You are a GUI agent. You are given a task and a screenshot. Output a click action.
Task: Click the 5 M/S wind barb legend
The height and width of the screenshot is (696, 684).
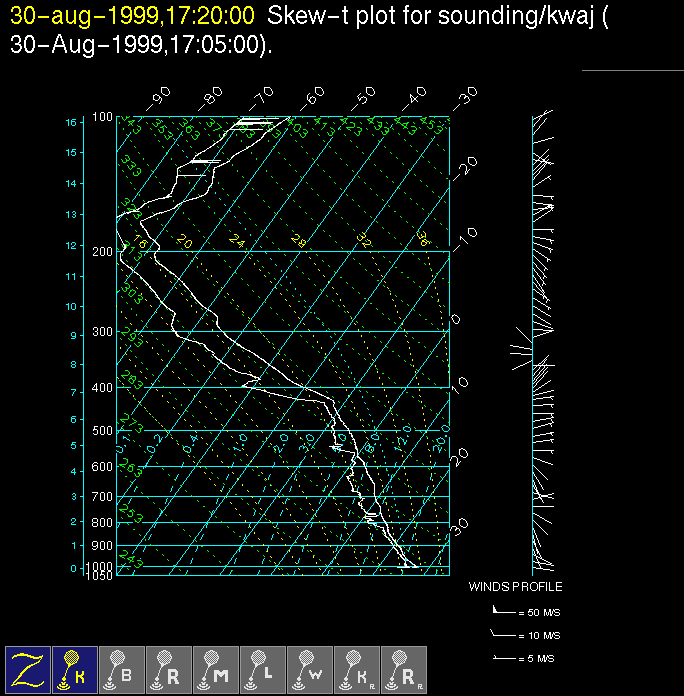click(x=516, y=658)
